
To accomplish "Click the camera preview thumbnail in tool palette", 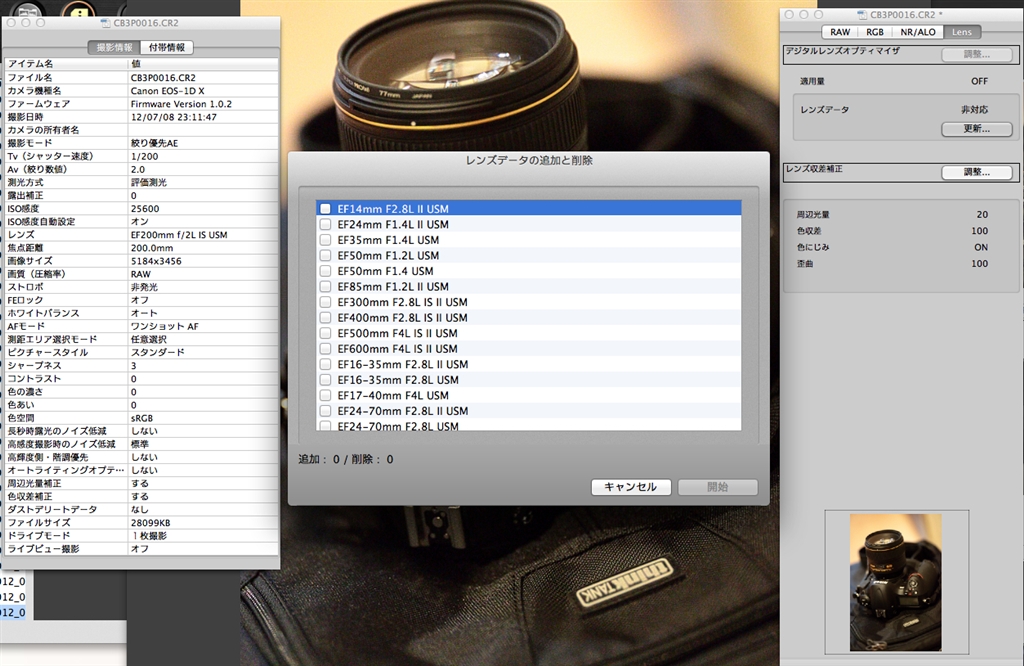I will (895, 581).
